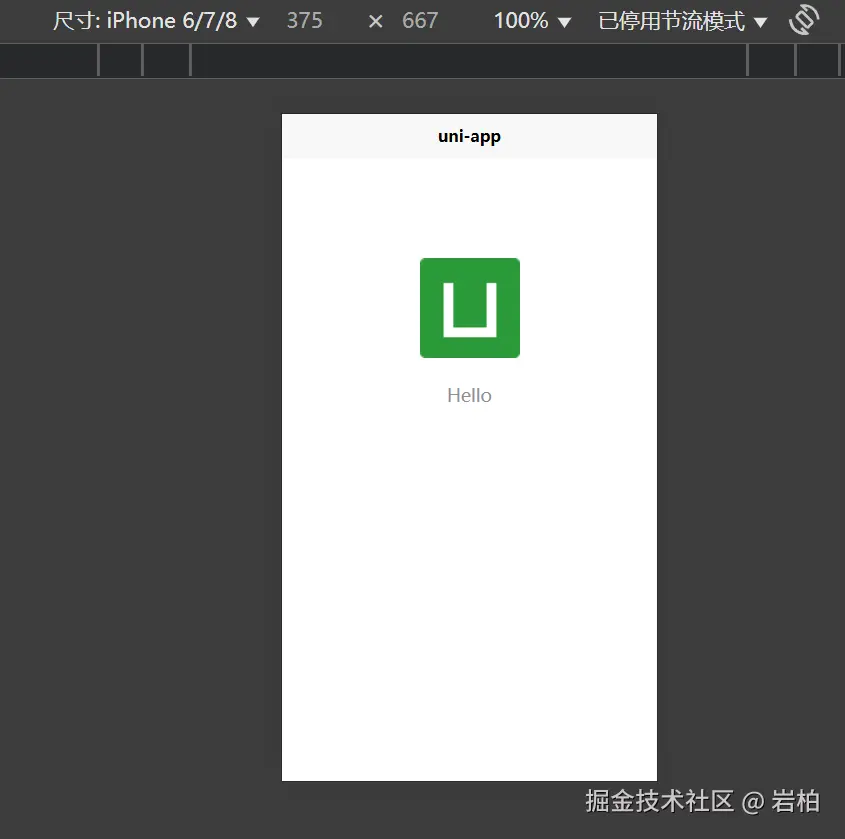This screenshot has width=845, height=839.
Task: Click the uni-app navigation title bar
Action: 469,136
